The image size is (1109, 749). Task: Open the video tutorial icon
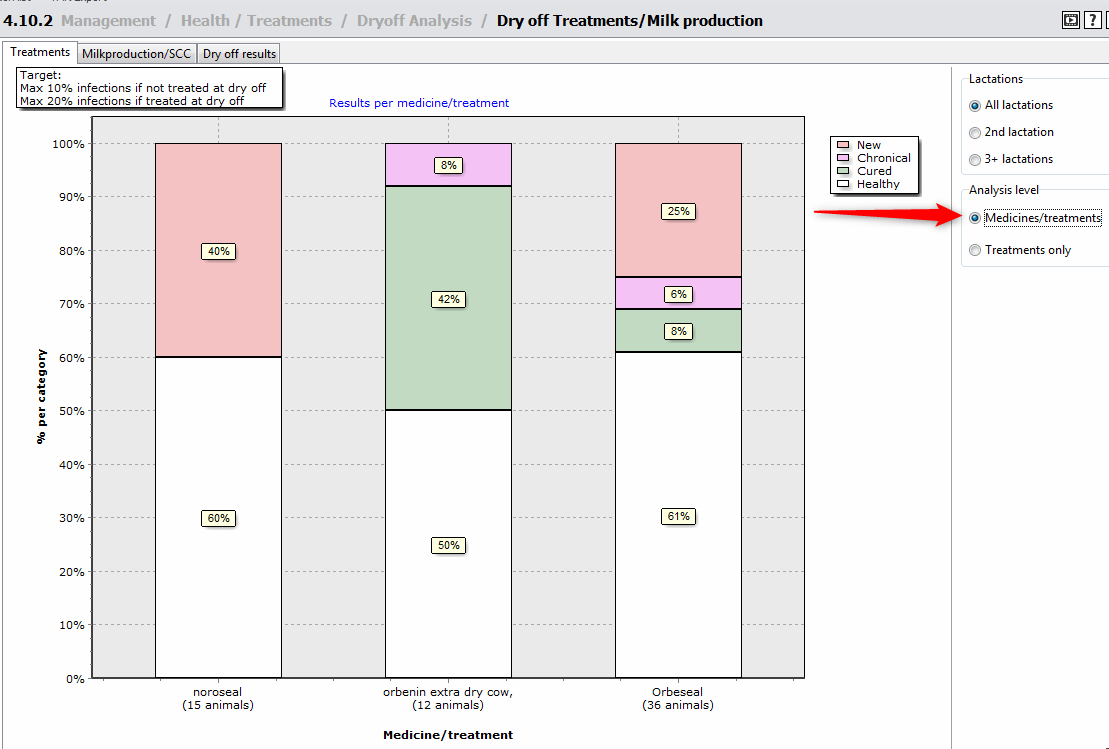[1071, 20]
